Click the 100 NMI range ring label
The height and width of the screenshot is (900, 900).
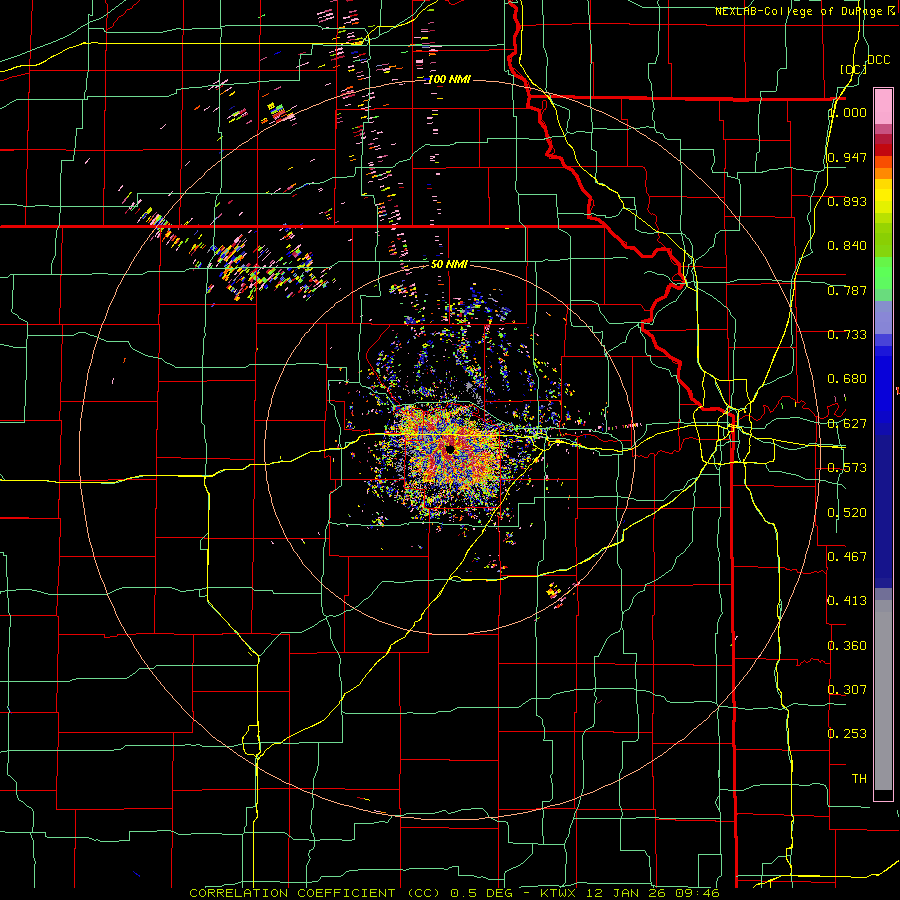(449, 79)
